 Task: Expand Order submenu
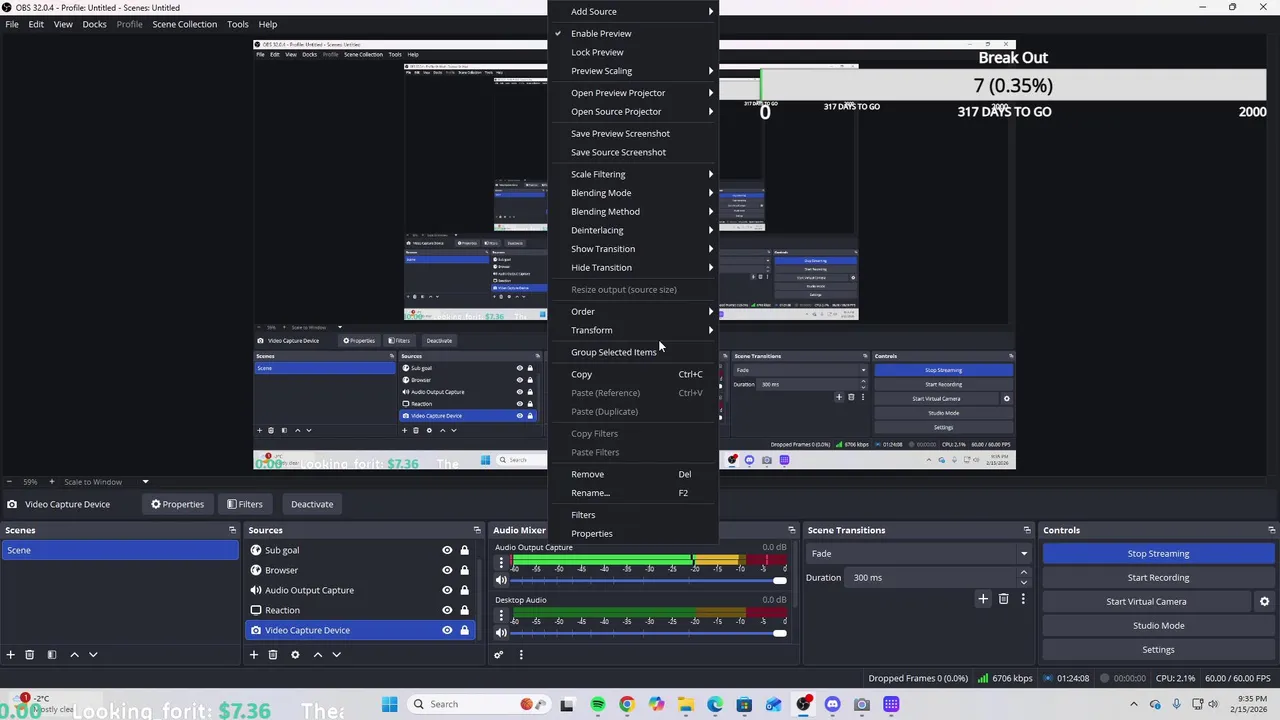pyautogui.click(x=633, y=311)
